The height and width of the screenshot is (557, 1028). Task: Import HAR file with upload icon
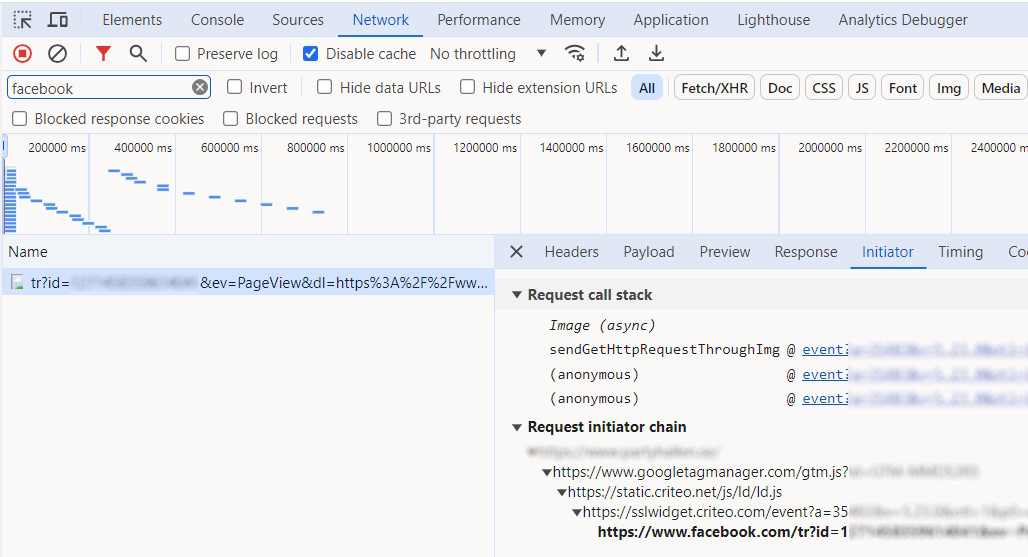pos(621,54)
